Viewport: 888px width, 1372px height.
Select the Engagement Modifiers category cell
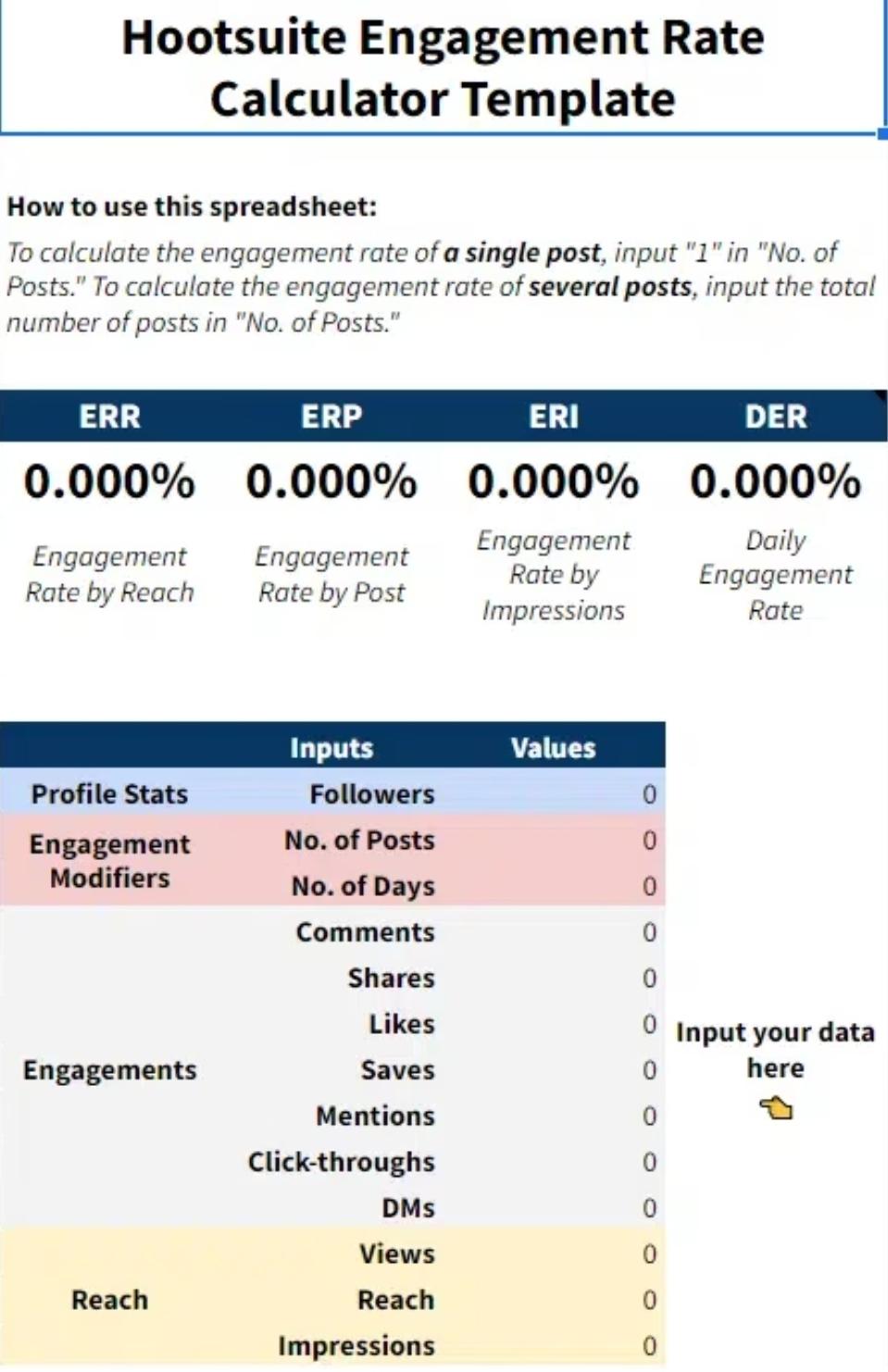point(110,861)
